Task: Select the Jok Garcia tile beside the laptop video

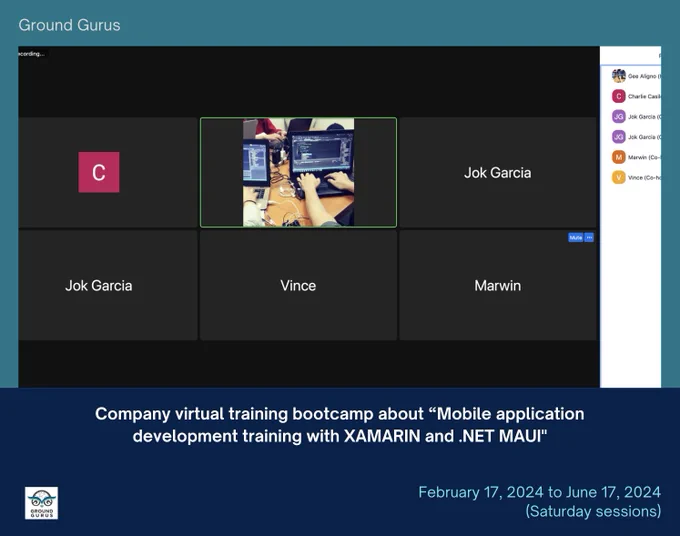Action: (498, 172)
